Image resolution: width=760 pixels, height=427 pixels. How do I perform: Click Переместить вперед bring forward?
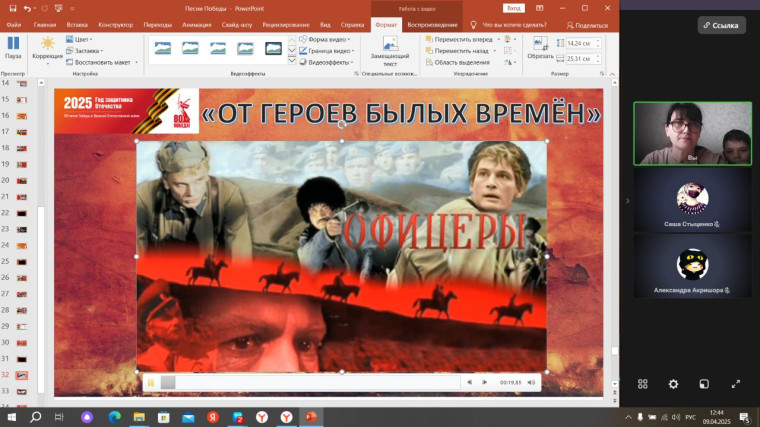(459, 39)
